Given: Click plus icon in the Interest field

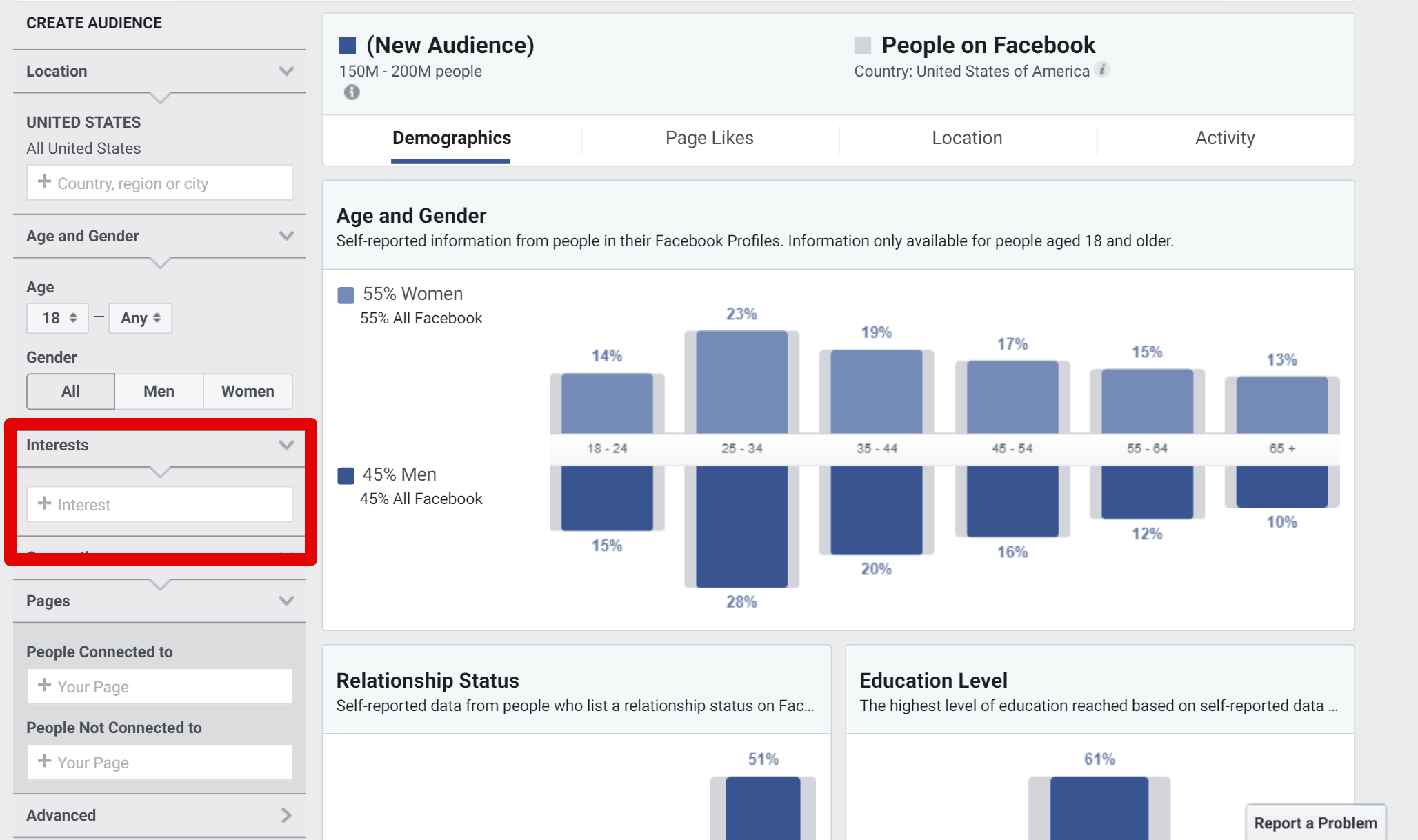Looking at the screenshot, I should pyautogui.click(x=44, y=503).
